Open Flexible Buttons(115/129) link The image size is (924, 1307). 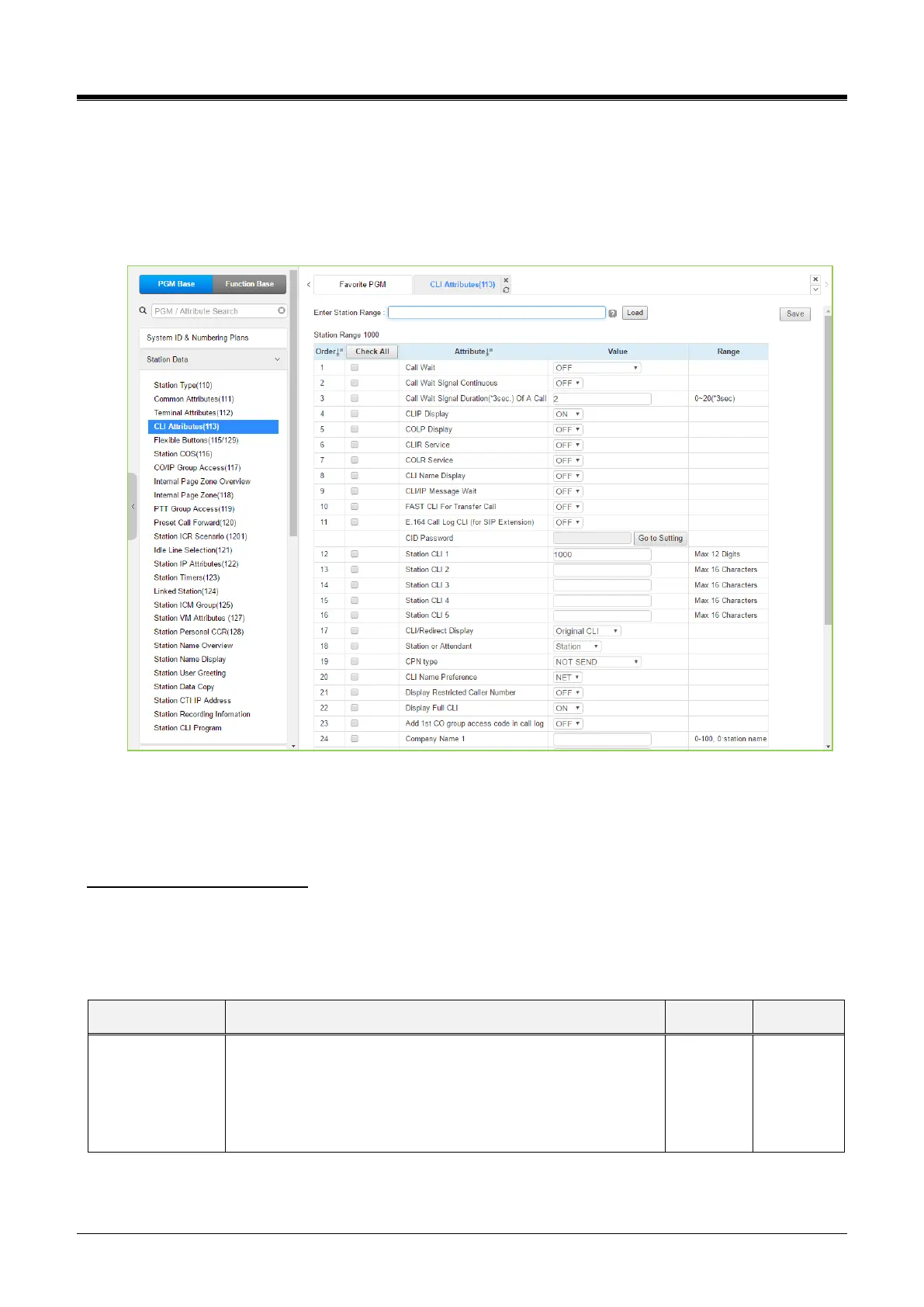196,440
